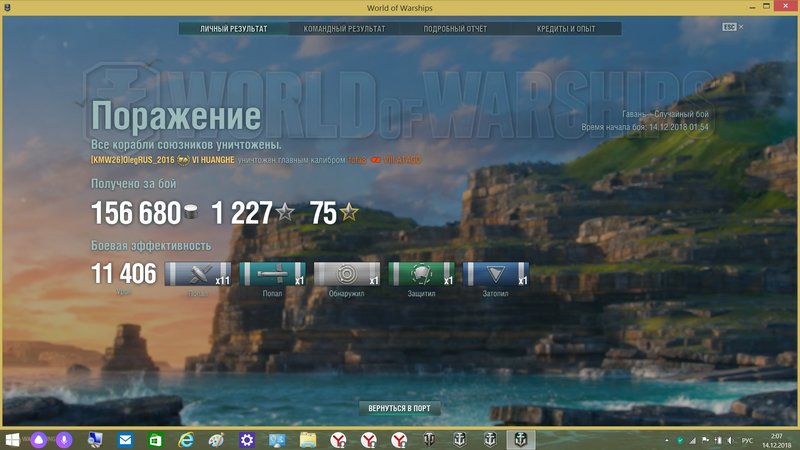Click the volume speaker tray icon

coord(731,440)
